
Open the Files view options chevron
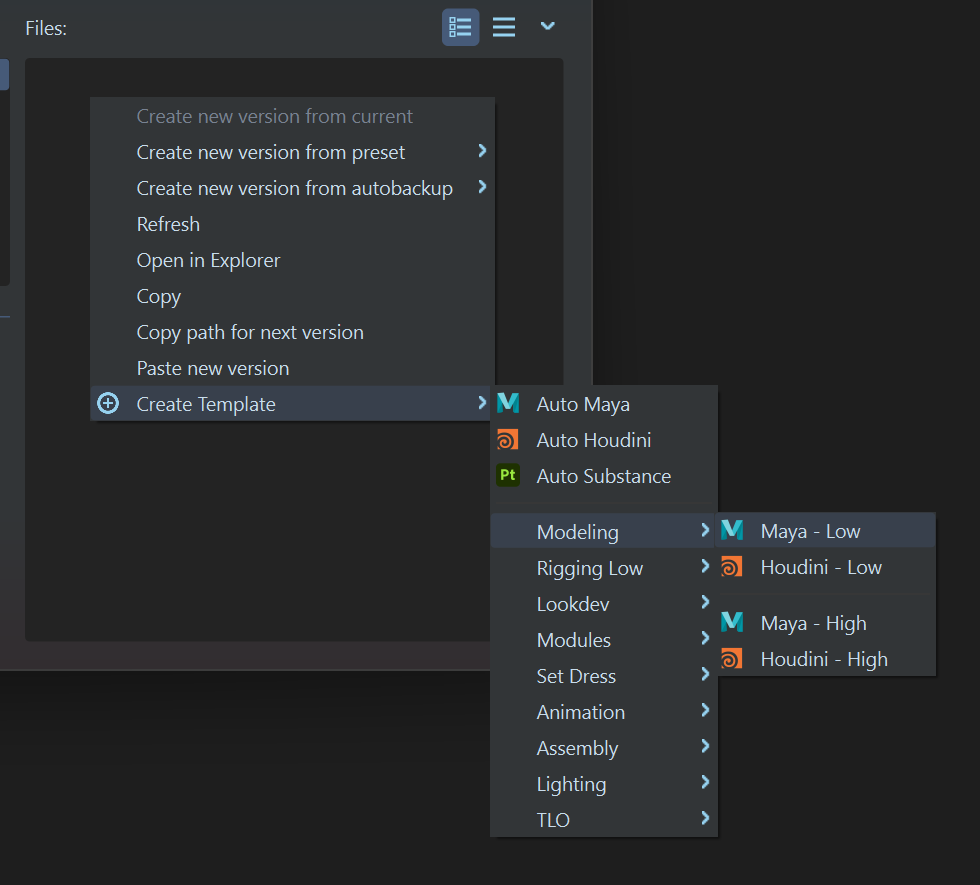pyautogui.click(x=548, y=26)
